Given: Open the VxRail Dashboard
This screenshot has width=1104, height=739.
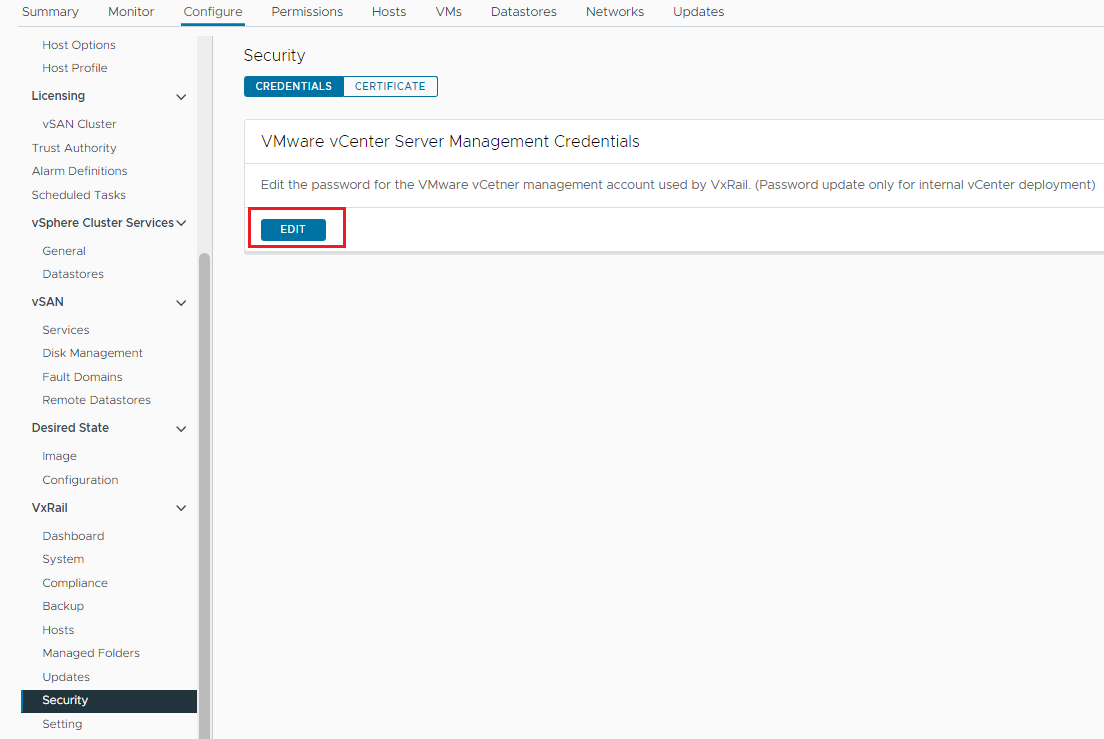Looking at the screenshot, I should click(73, 536).
